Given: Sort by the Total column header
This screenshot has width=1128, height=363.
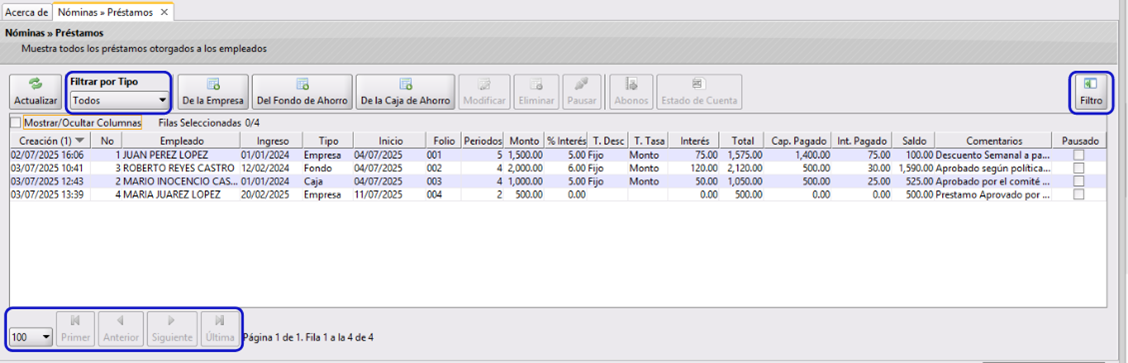Looking at the screenshot, I should [740, 141].
